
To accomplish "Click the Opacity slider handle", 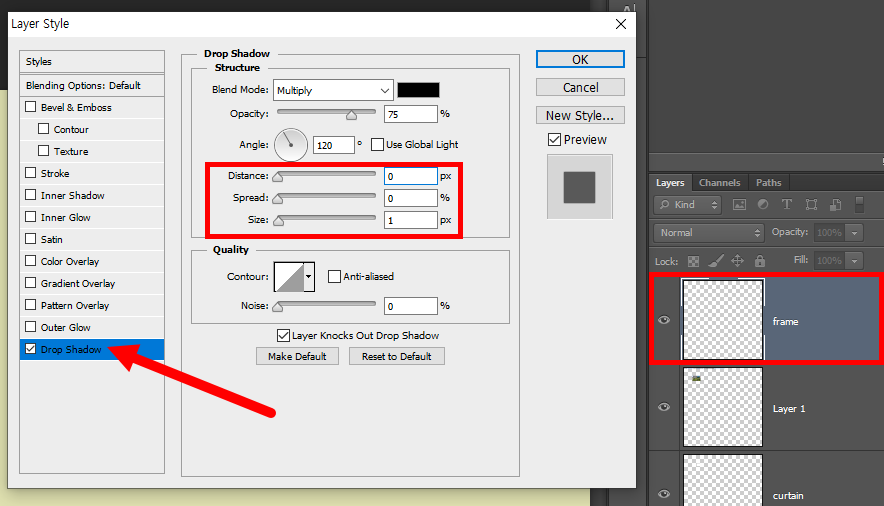I will click(x=351, y=115).
